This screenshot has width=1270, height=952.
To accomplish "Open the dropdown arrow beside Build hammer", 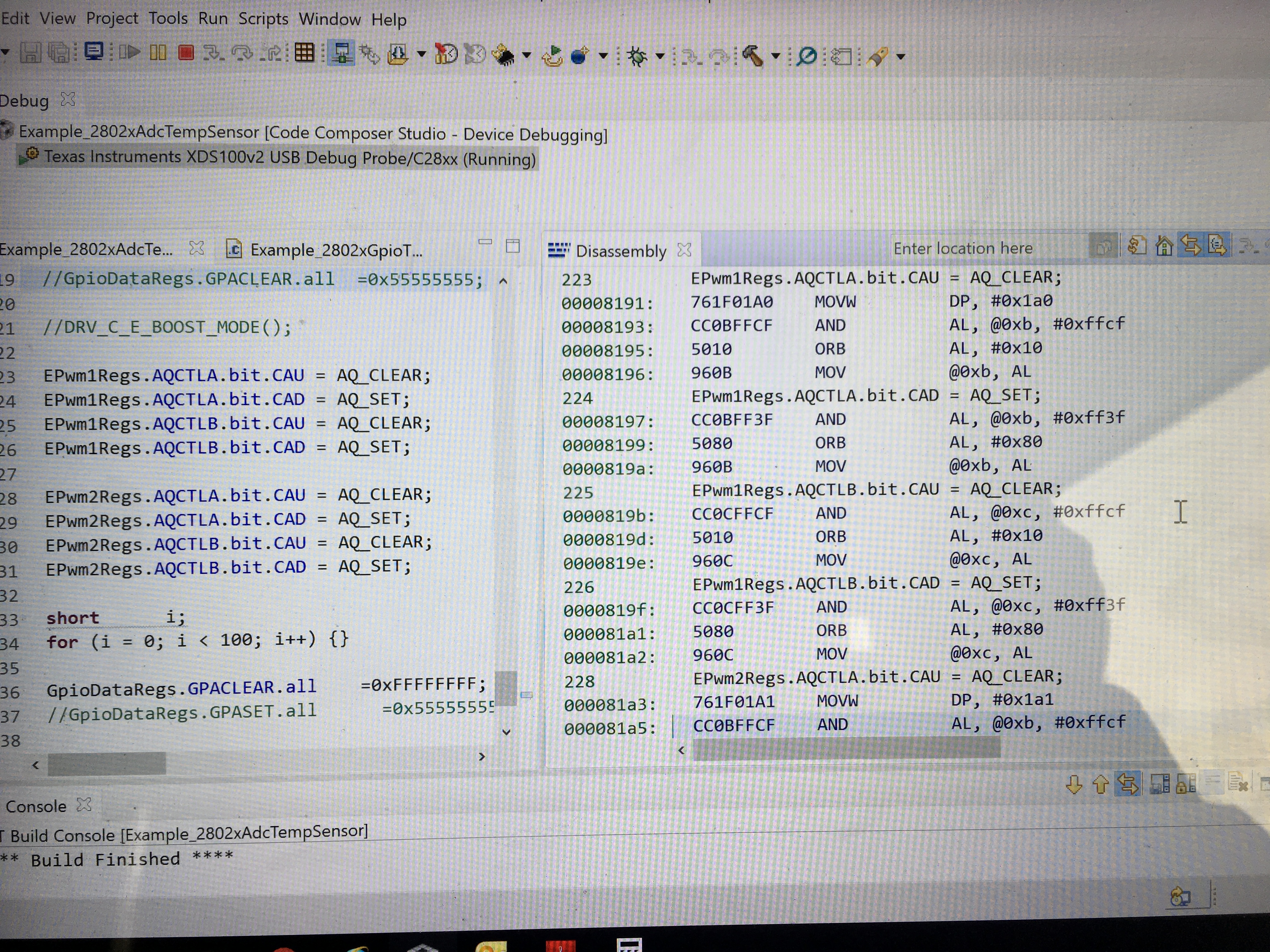I will (776, 56).
